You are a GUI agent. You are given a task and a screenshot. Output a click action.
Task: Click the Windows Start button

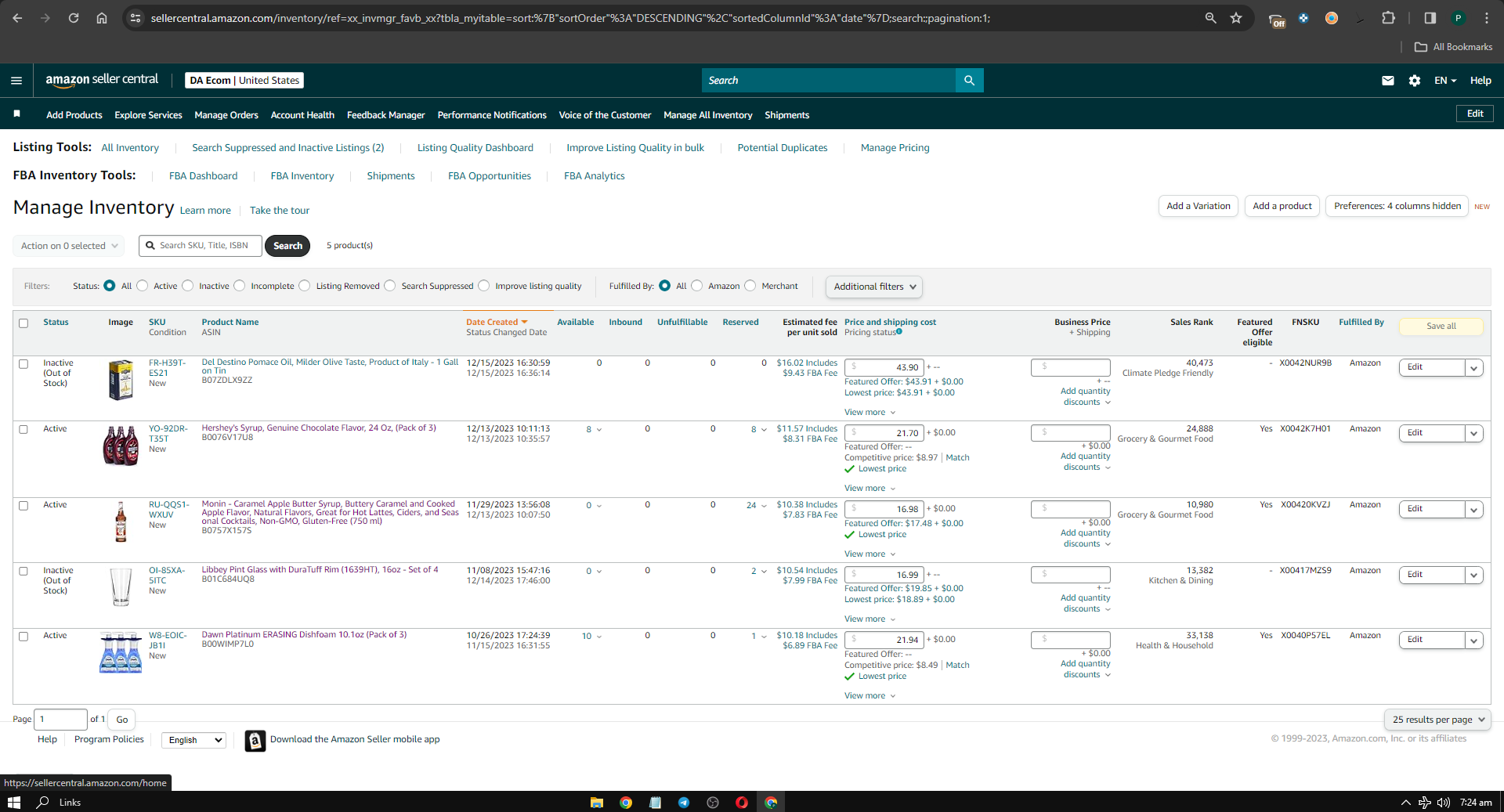tap(13, 802)
